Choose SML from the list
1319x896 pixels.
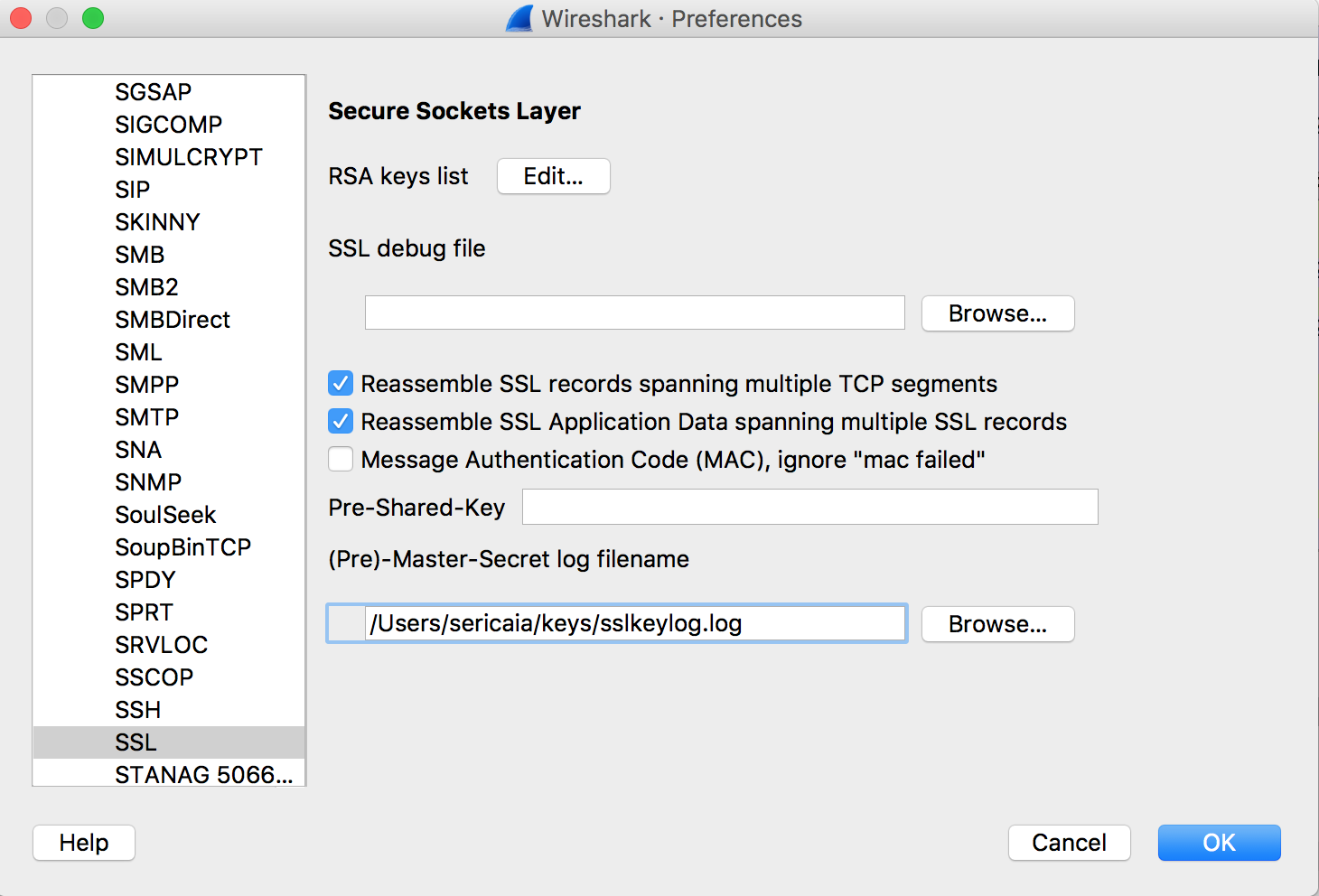[169, 352]
